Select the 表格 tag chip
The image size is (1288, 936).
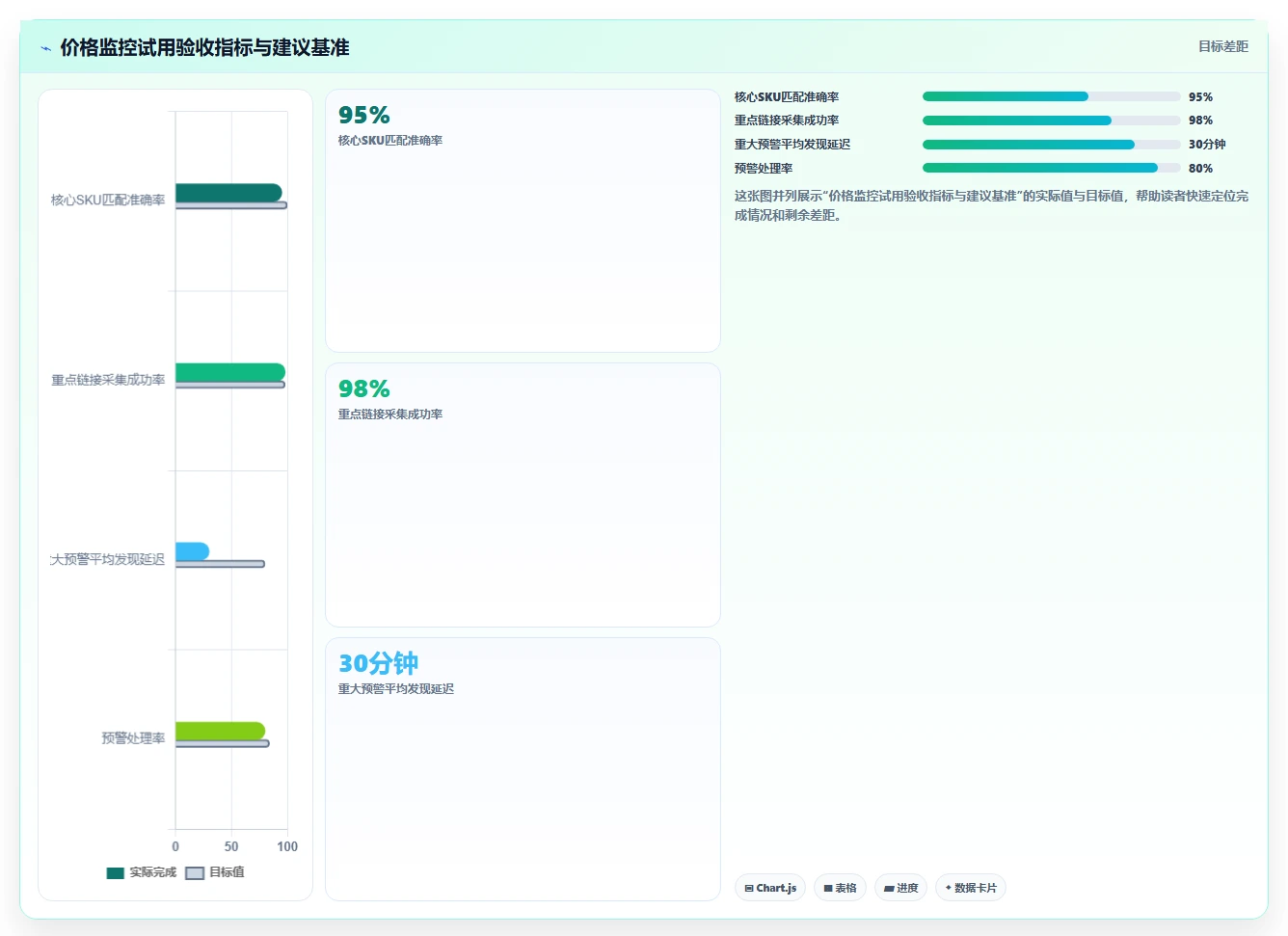coord(840,888)
